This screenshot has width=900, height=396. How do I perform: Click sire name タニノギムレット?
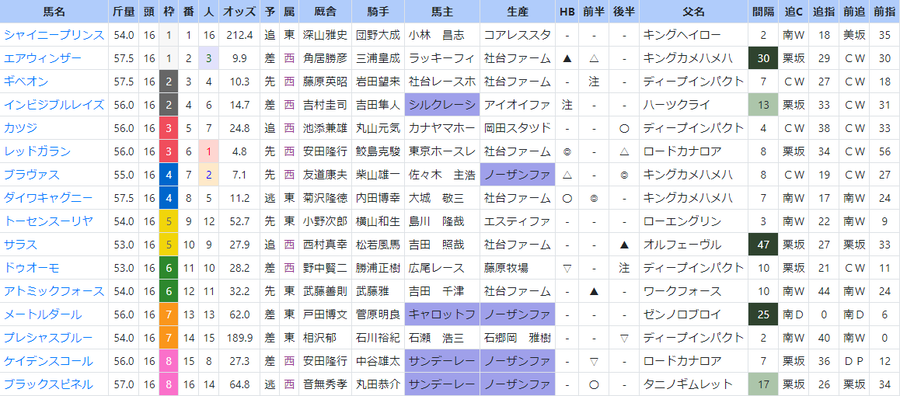[688, 384]
